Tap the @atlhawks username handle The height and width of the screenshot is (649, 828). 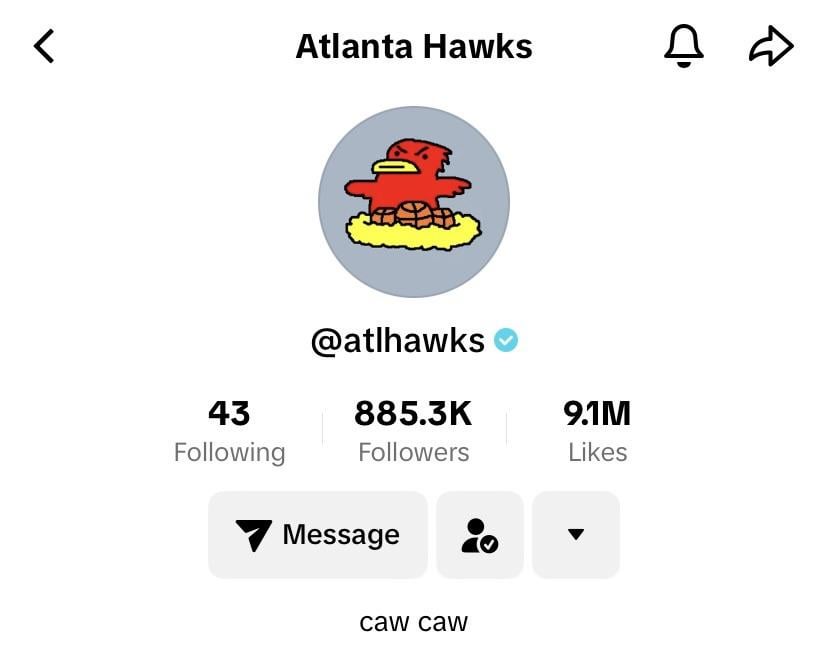point(398,341)
